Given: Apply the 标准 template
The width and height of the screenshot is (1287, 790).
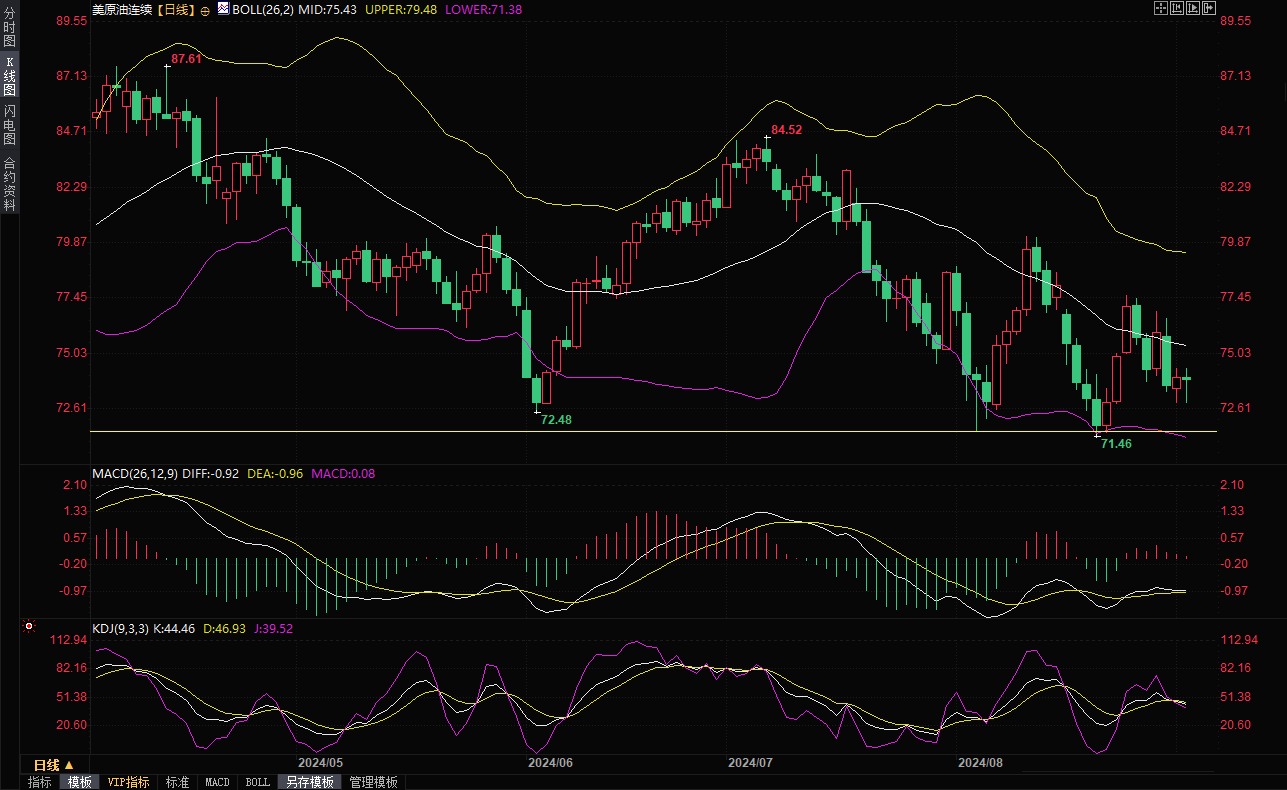Looking at the screenshot, I should click(177, 782).
